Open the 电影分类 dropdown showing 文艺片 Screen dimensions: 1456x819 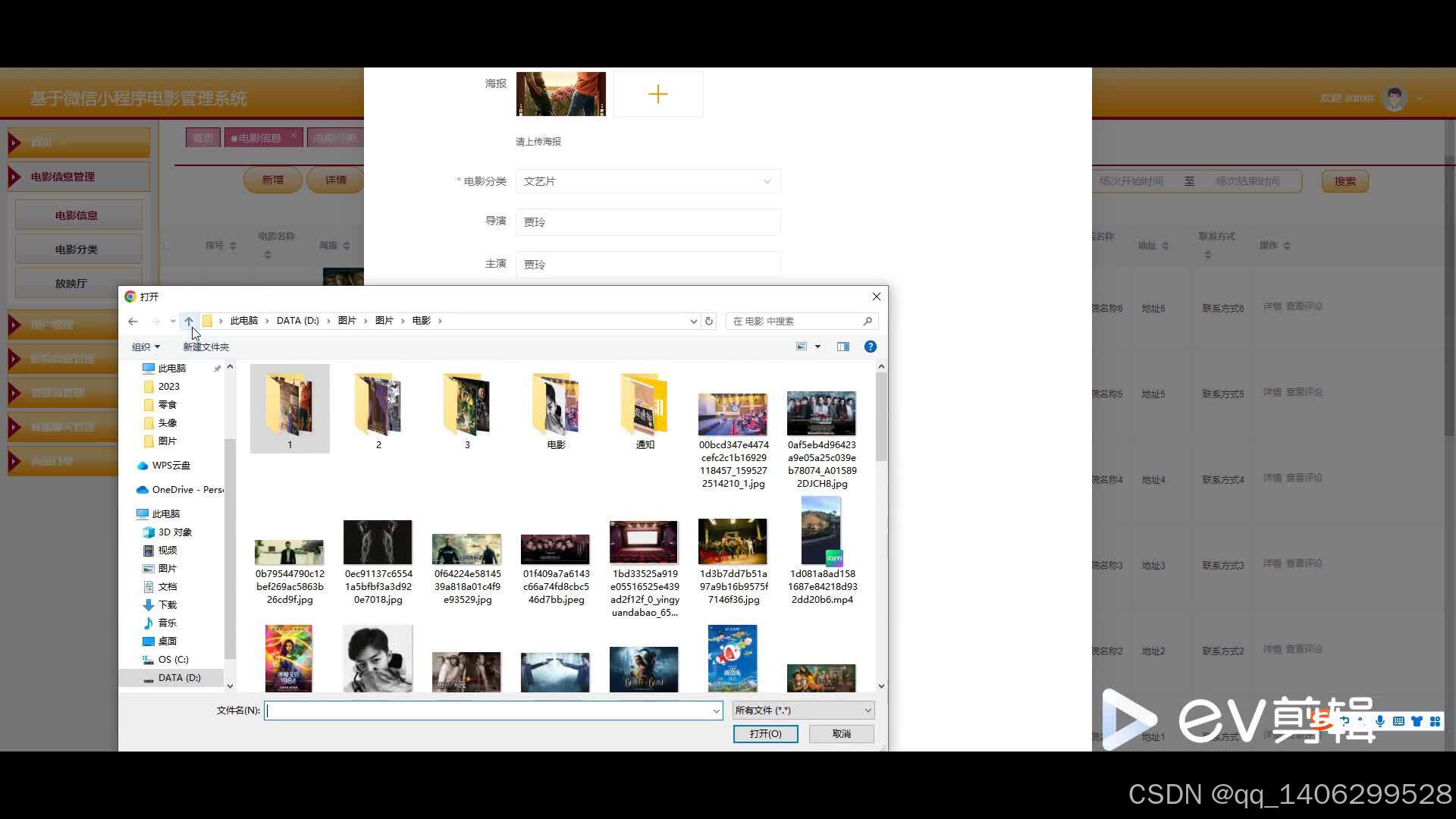point(647,181)
